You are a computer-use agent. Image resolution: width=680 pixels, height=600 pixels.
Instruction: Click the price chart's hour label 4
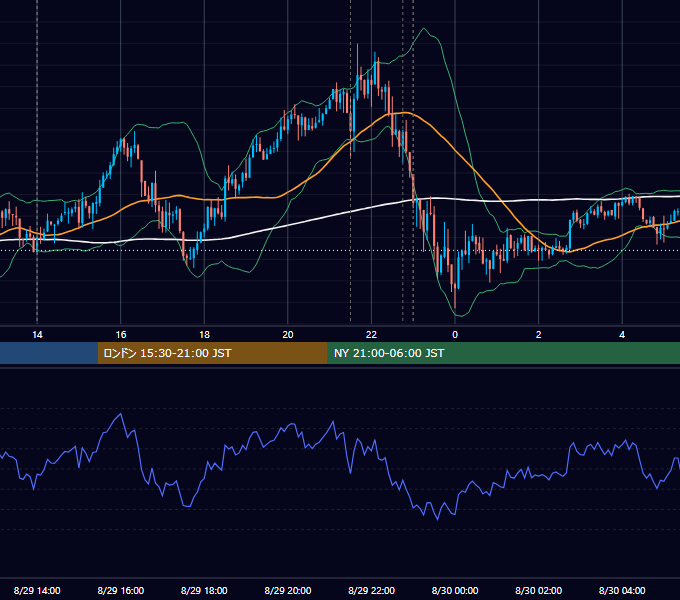[622, 335]
